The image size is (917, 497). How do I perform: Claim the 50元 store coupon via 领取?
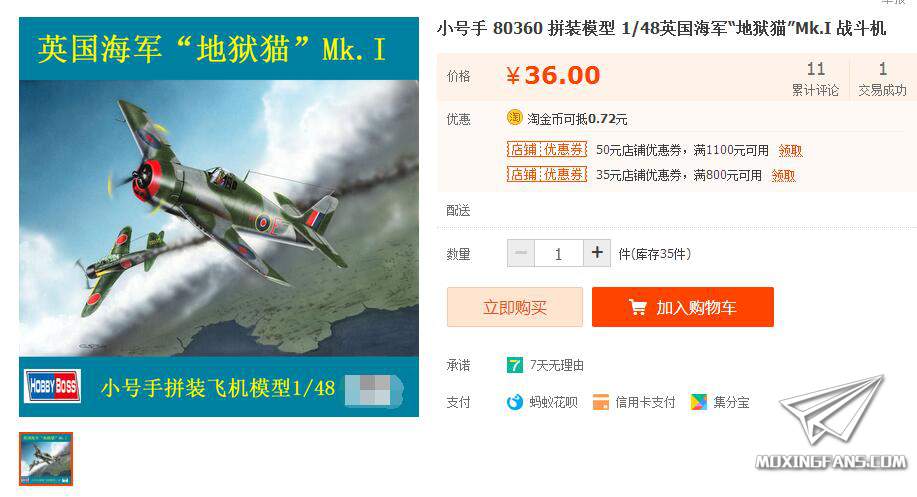(x=790, y=150)
